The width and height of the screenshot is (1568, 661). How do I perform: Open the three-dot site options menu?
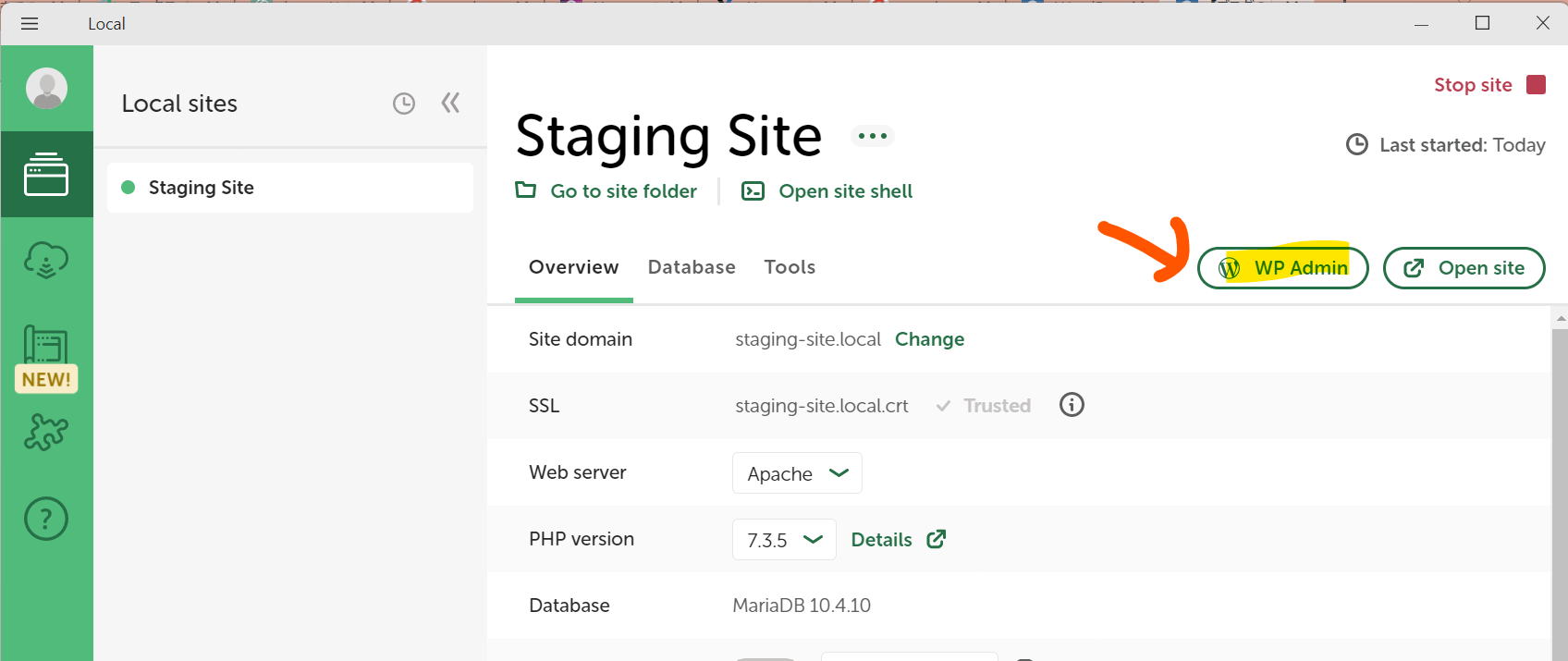click(872, 136)
